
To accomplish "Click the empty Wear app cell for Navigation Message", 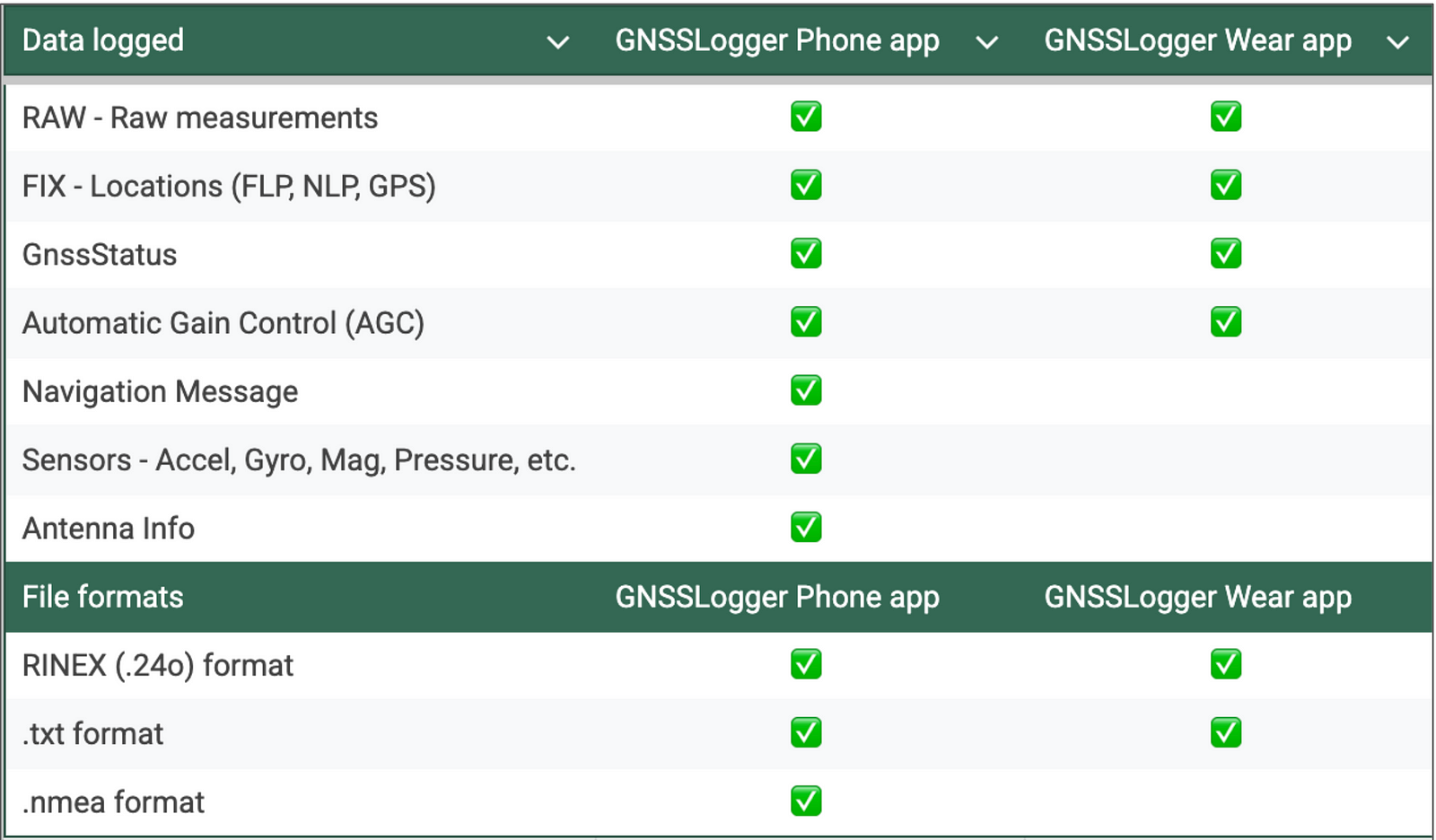I will [x=1226, y=391].
